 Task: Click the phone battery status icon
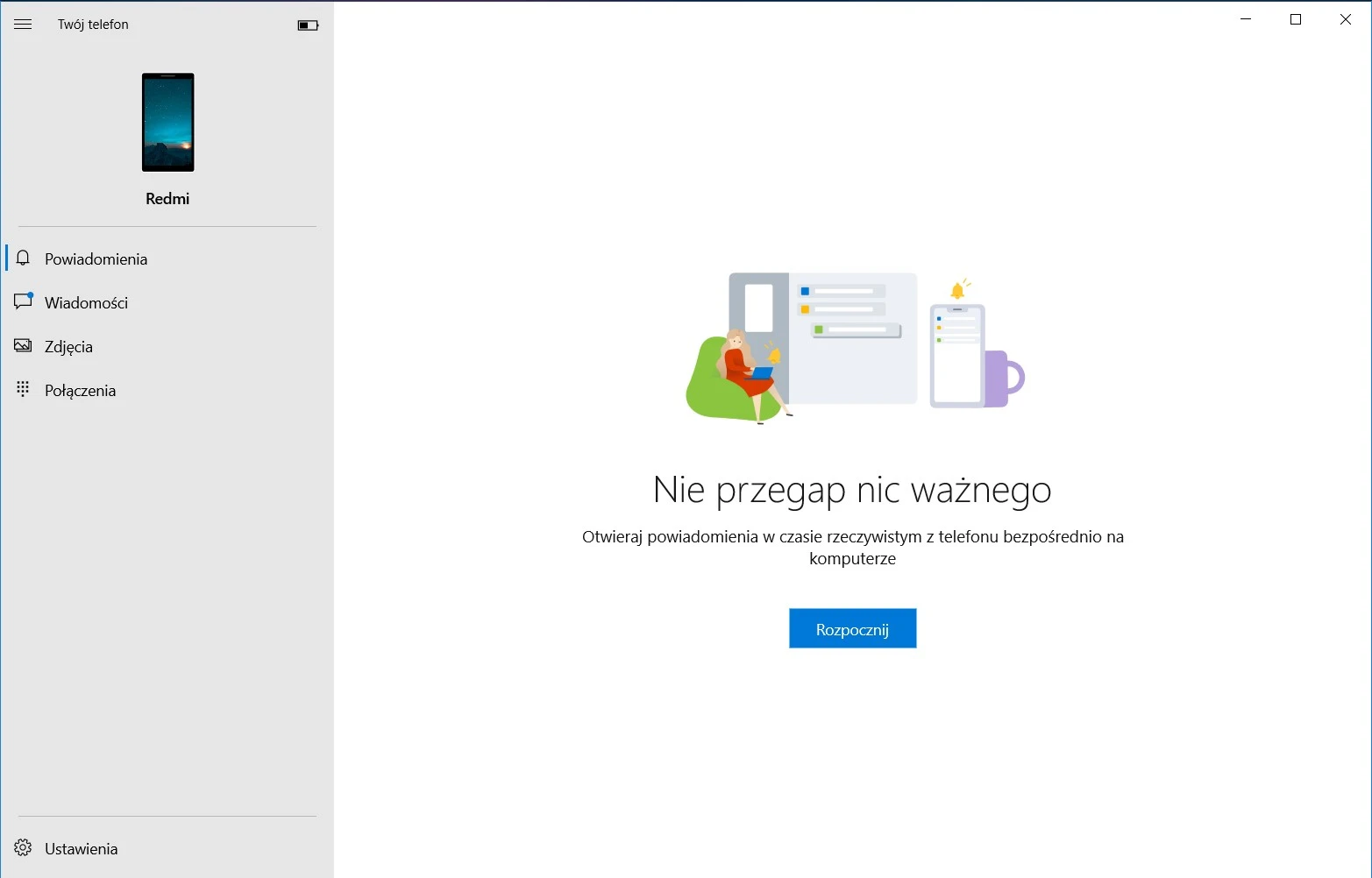tap(308, 25)
